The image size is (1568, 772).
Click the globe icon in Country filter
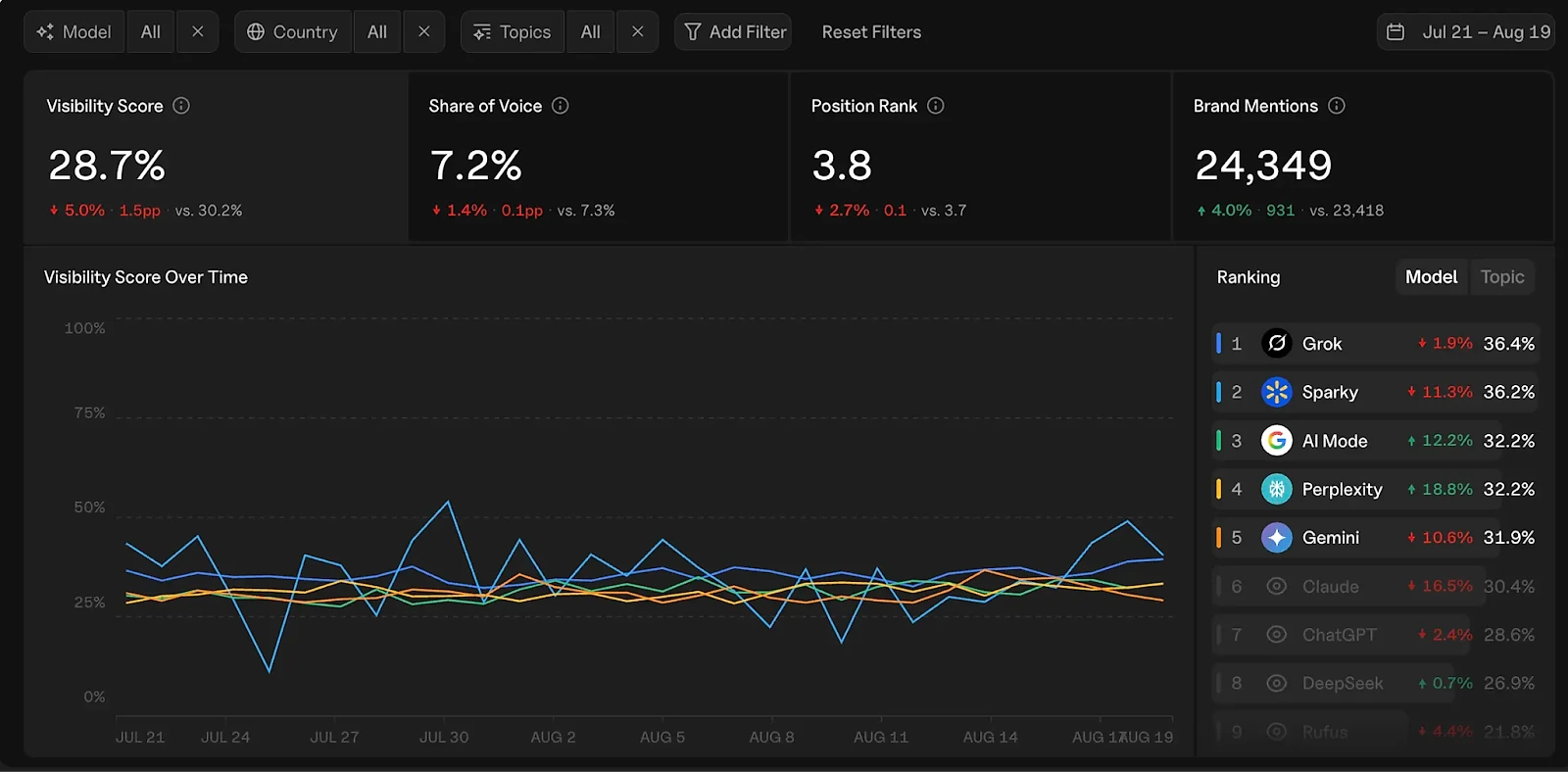pos(256,32)
